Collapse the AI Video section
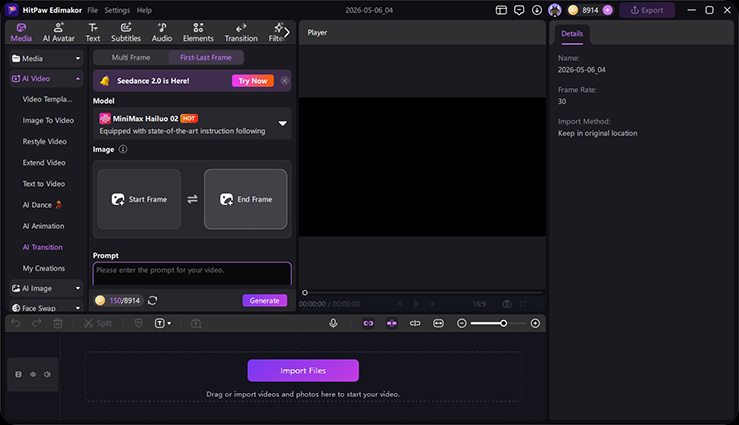This screenshot has height=425, width=739. click(x=78, y=79)
